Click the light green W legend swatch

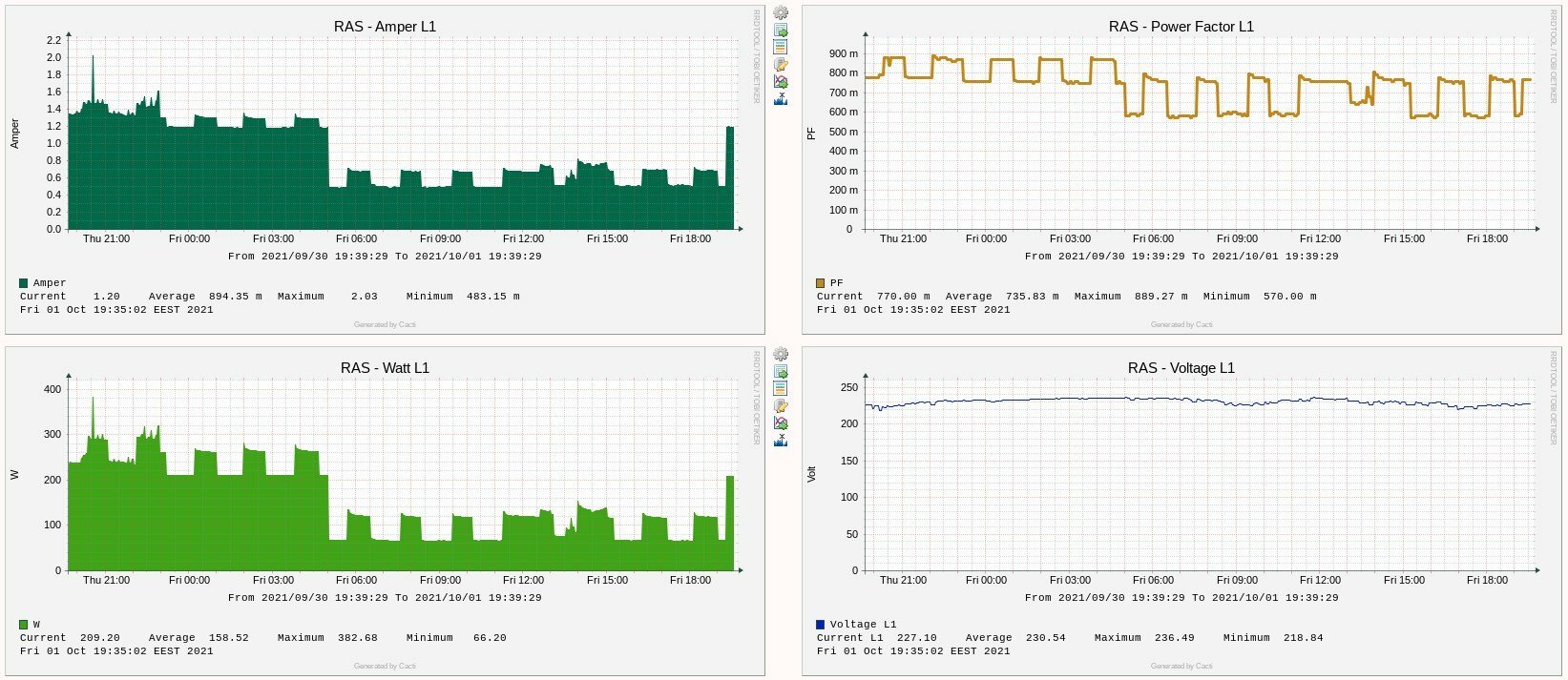[24, 625]
